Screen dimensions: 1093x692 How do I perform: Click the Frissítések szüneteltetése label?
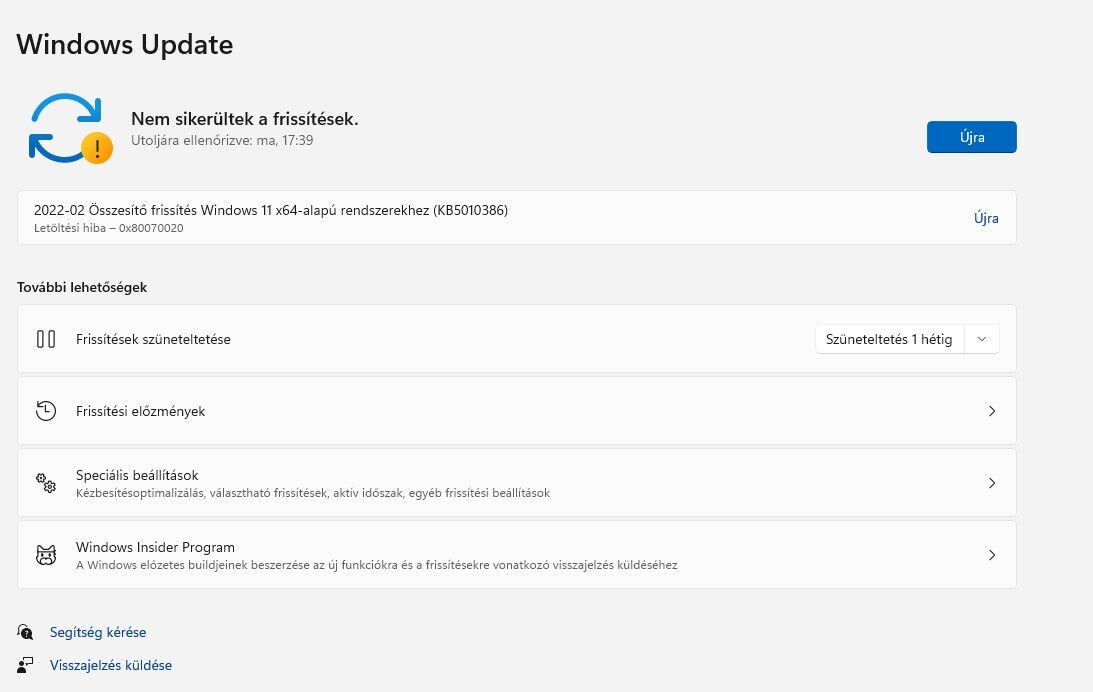coord(153,339)
